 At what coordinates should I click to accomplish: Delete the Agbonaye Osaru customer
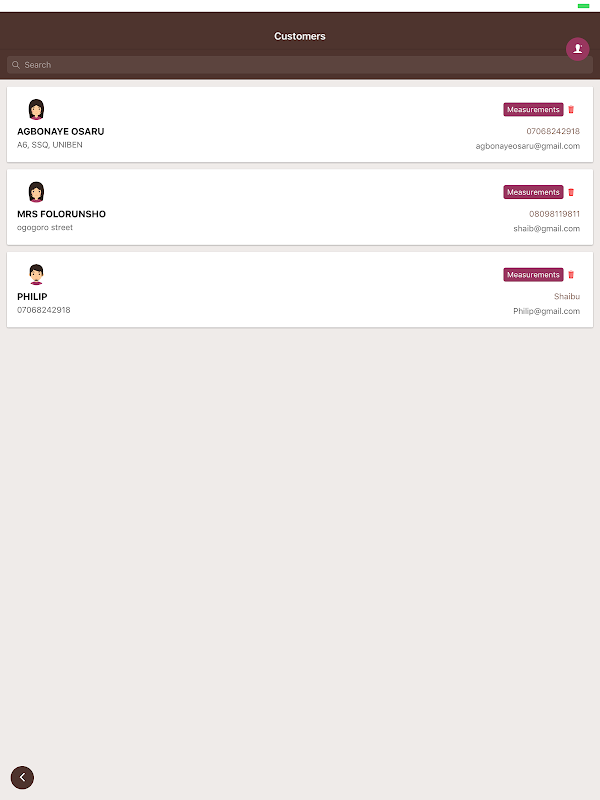click(571, 110)
